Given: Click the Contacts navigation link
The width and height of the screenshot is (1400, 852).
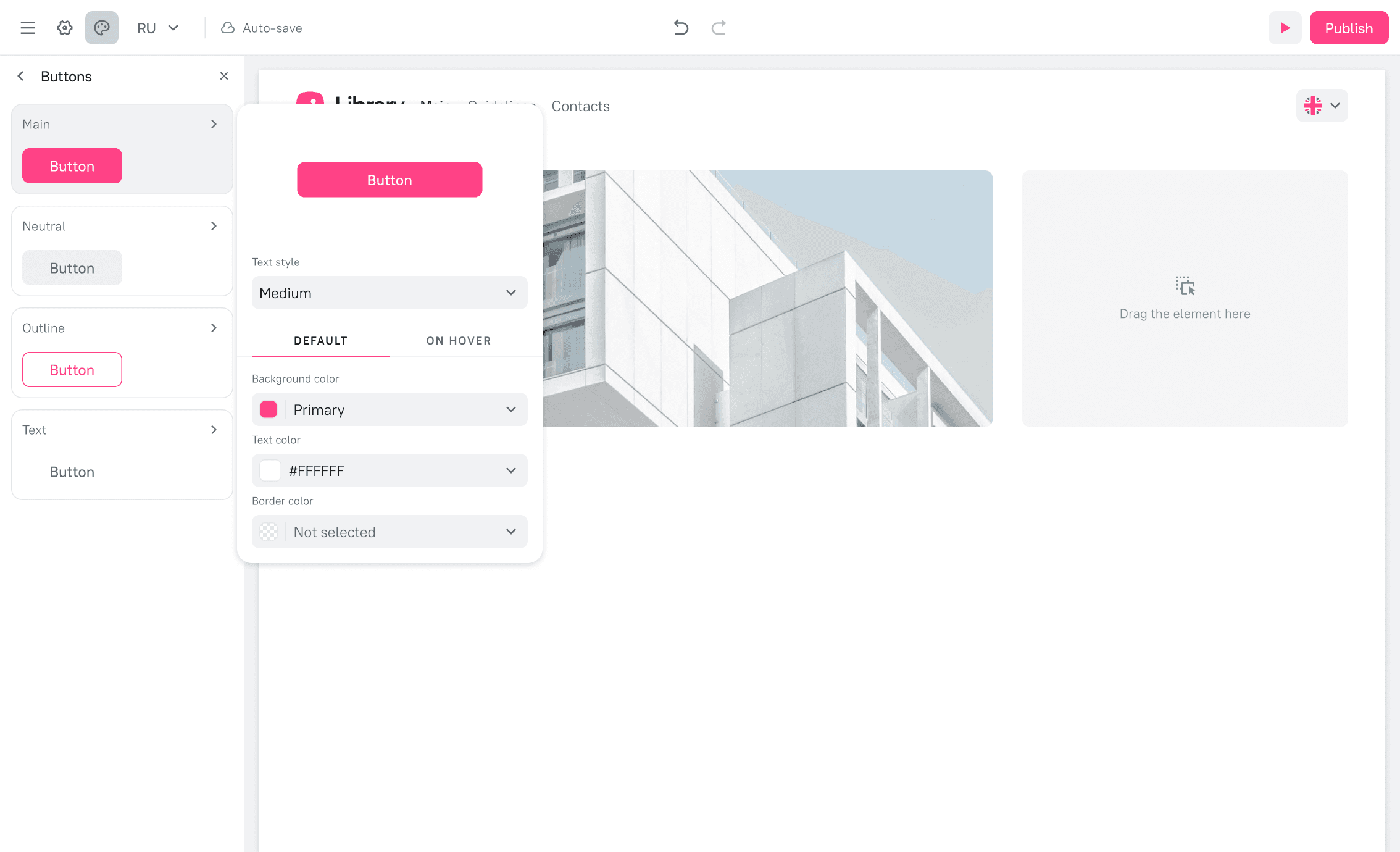Looking at the screenshot, I should pos(580,106).
